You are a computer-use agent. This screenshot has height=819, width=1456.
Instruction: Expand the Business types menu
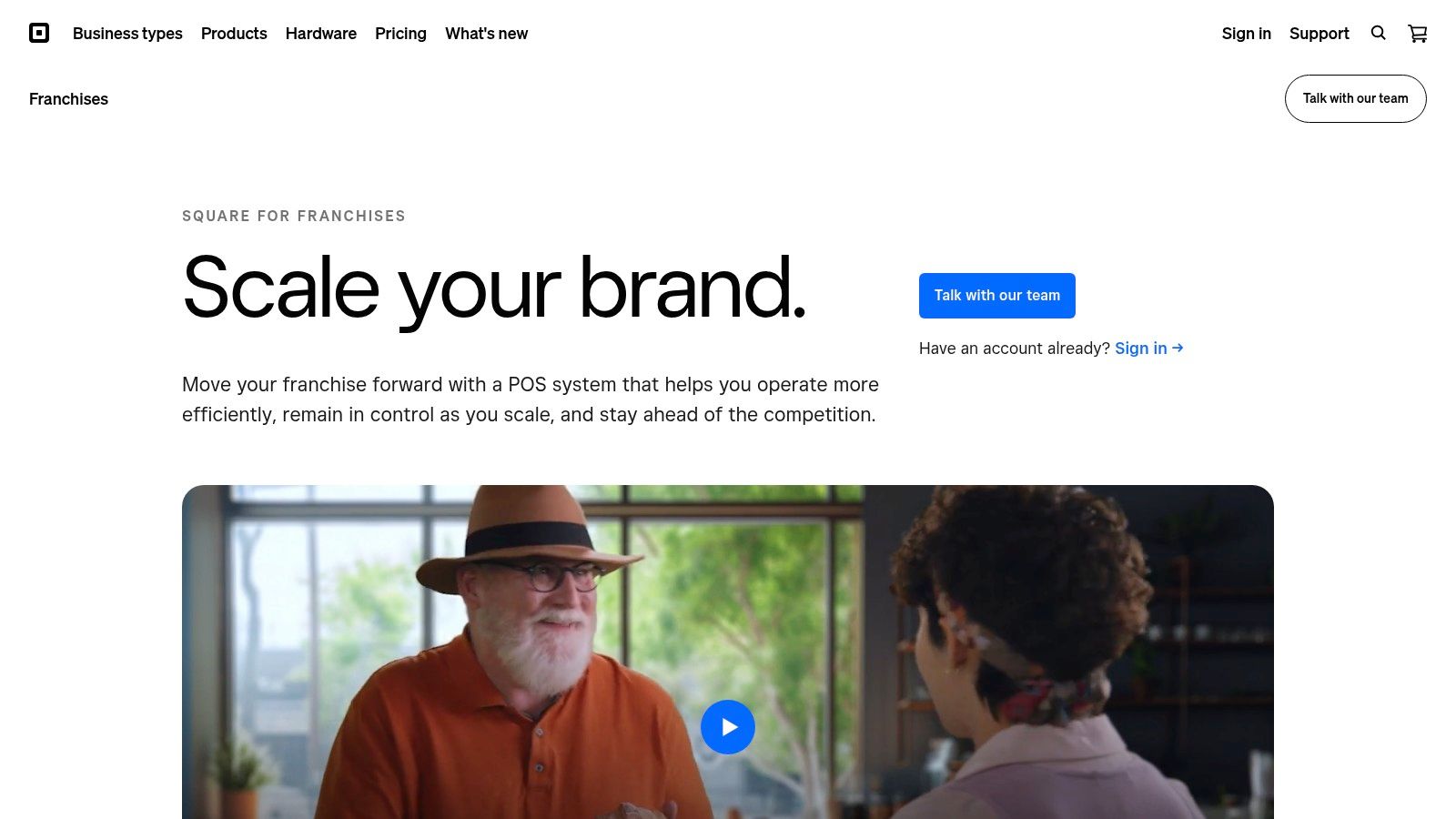(127, 34)
